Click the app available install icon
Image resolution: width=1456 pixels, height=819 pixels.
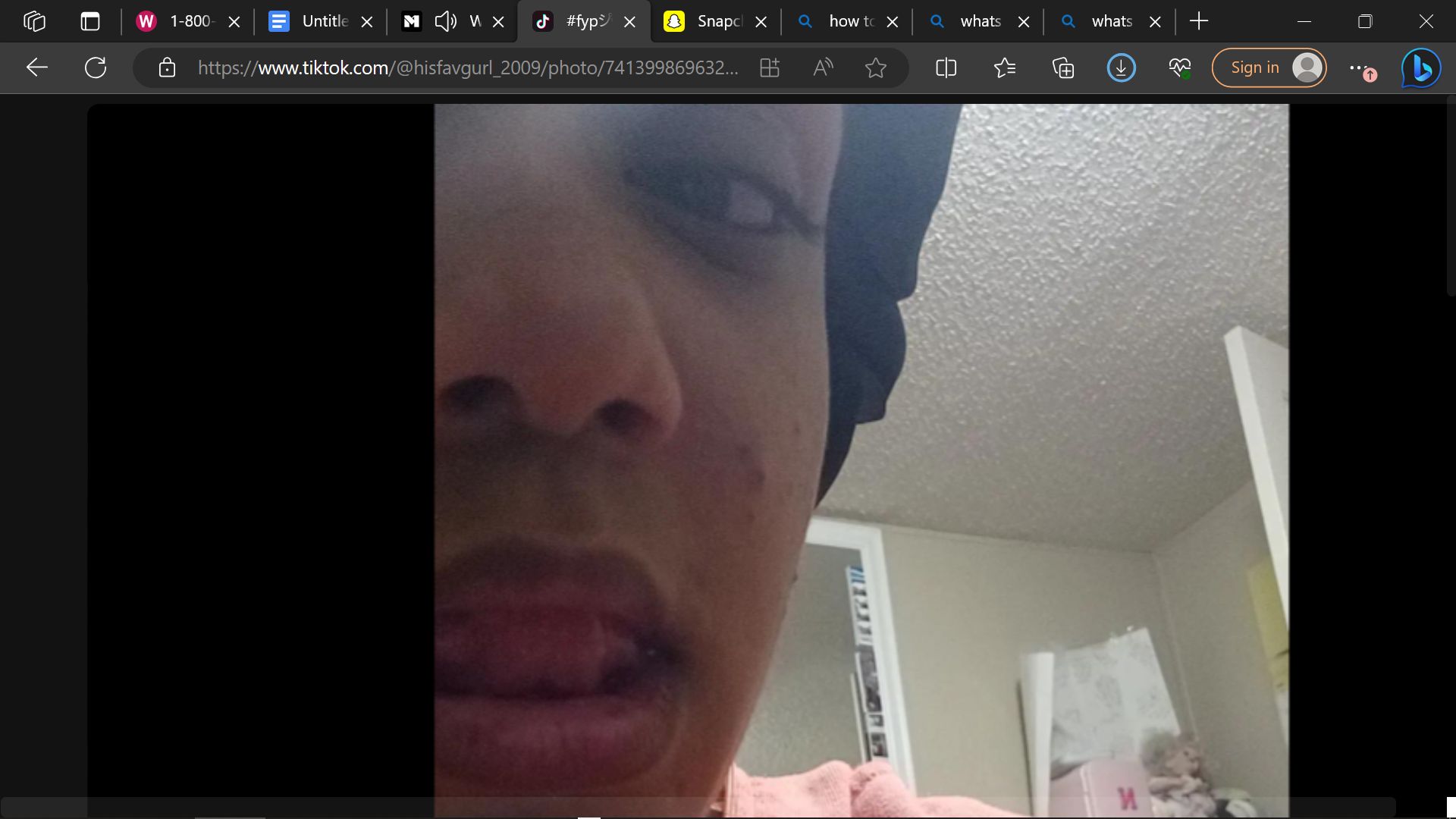tap(769, 67)
